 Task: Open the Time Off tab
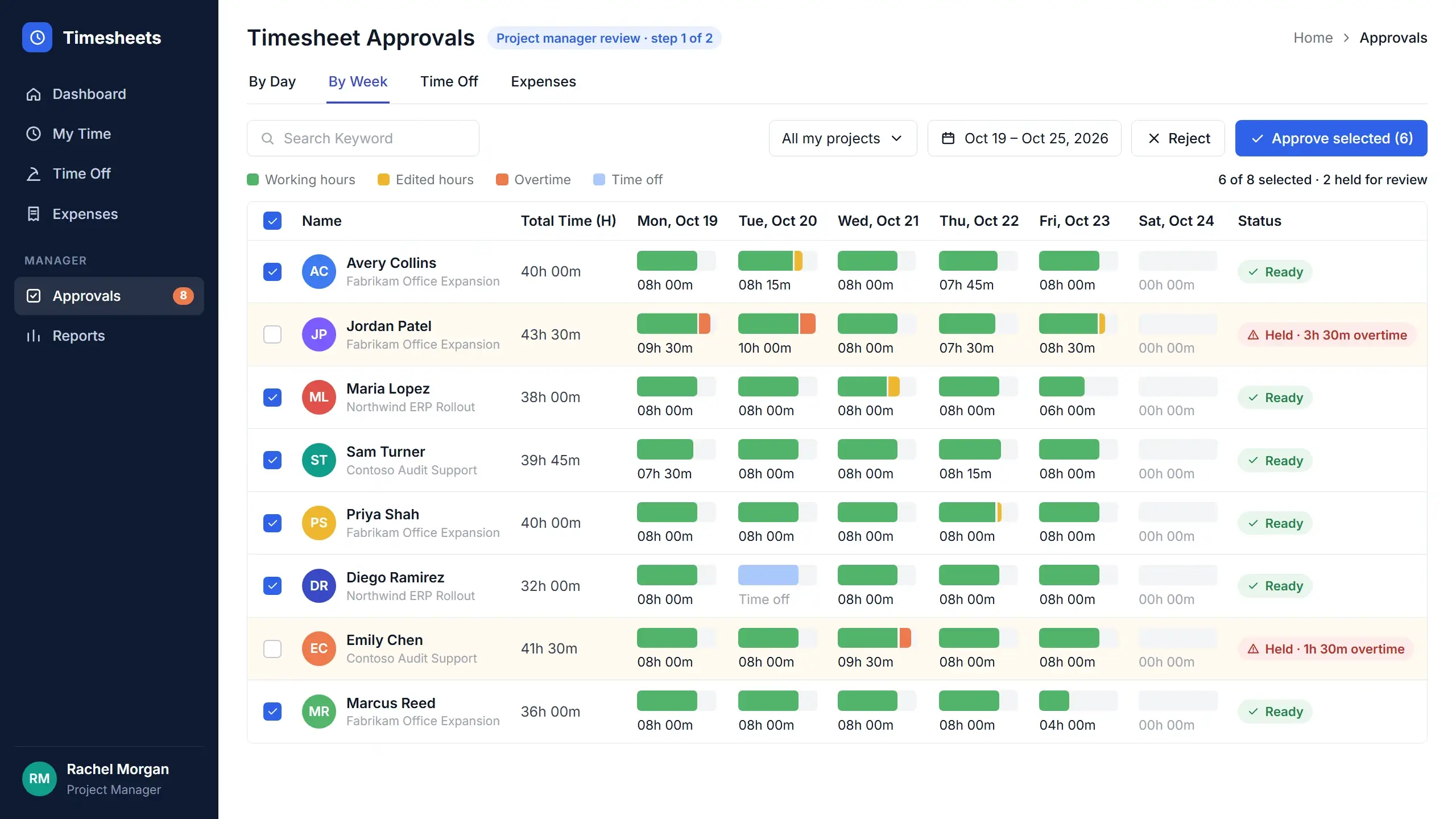point(449,82)
